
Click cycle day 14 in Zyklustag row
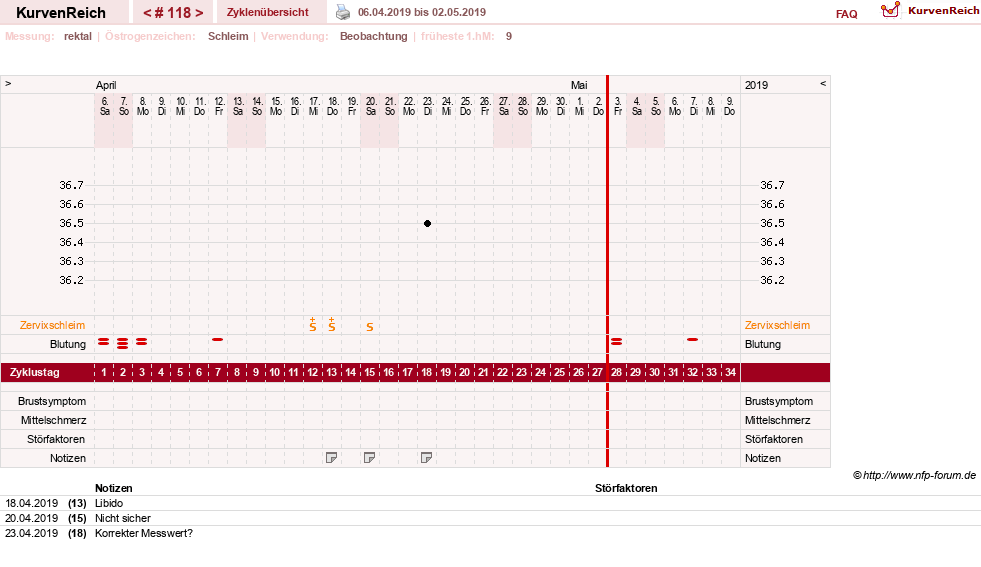(x=350, y=372)
